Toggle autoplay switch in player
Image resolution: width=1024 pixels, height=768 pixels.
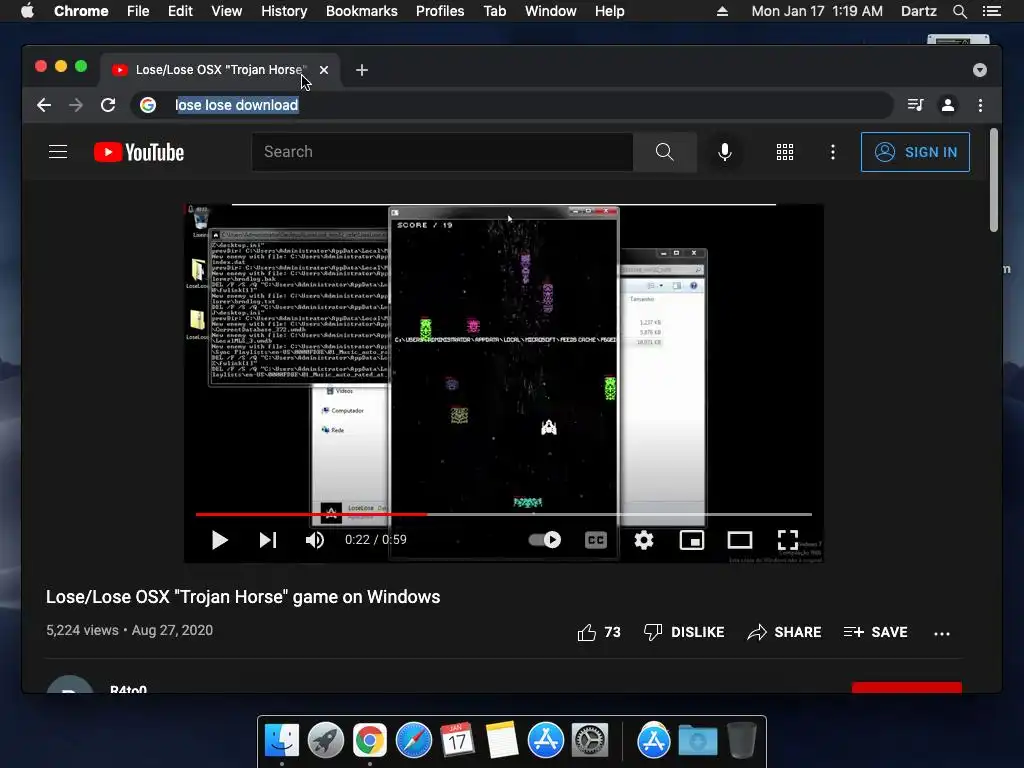point(545,540)
